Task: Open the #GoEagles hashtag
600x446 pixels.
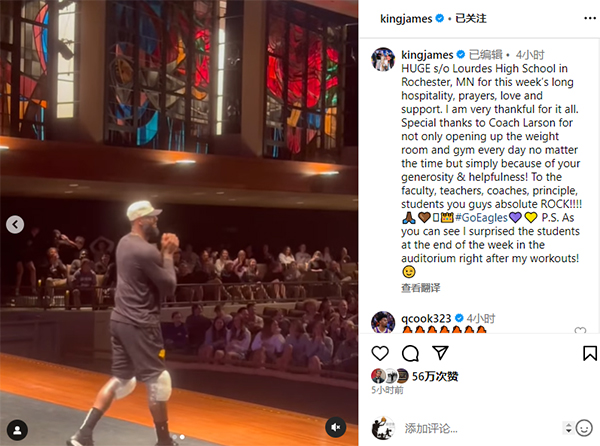Action: (481, 218)
